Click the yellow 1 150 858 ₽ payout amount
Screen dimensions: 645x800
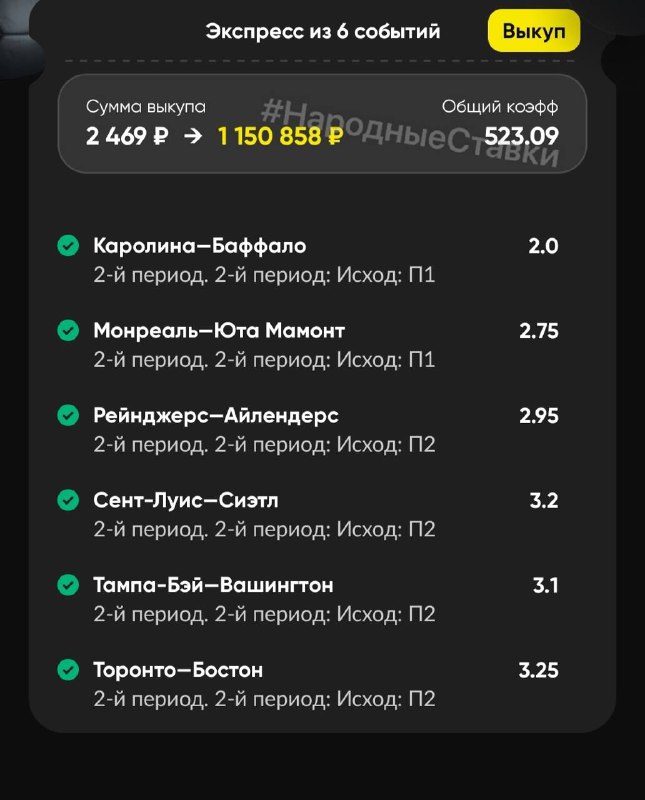click(280, 137)
